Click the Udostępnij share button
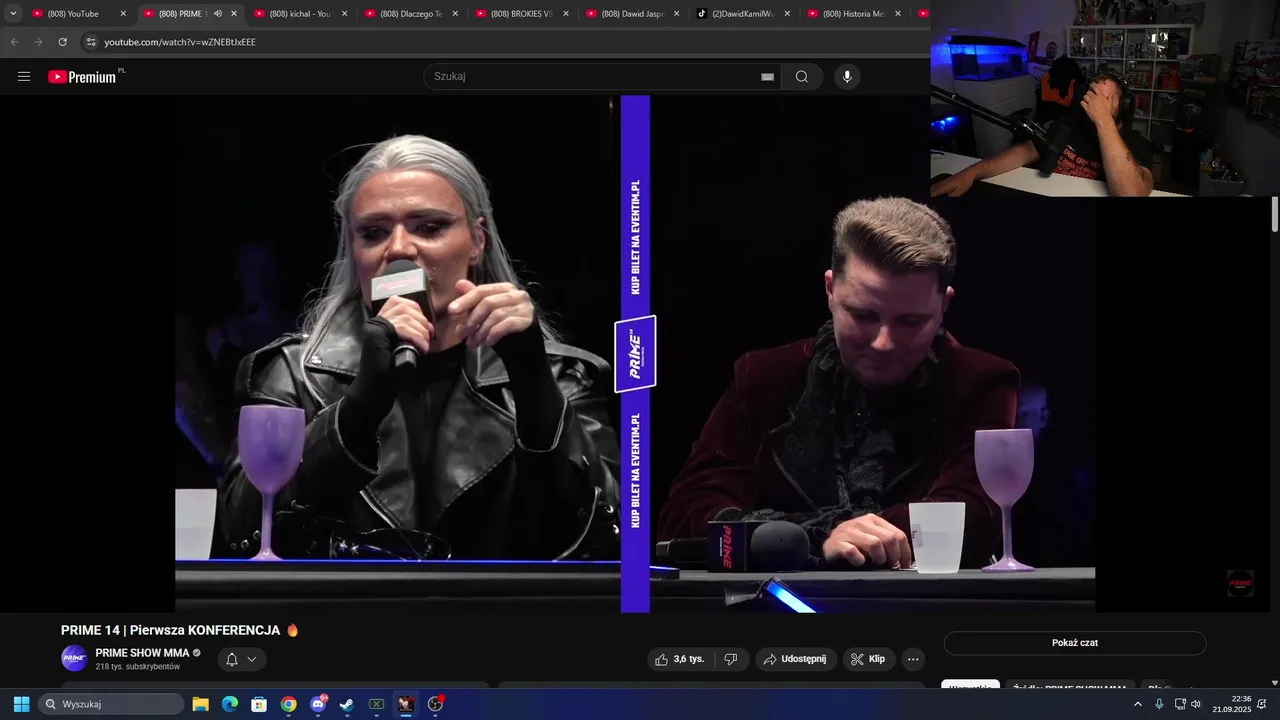The image size is (1280, 720). click(x=795, y=659)
